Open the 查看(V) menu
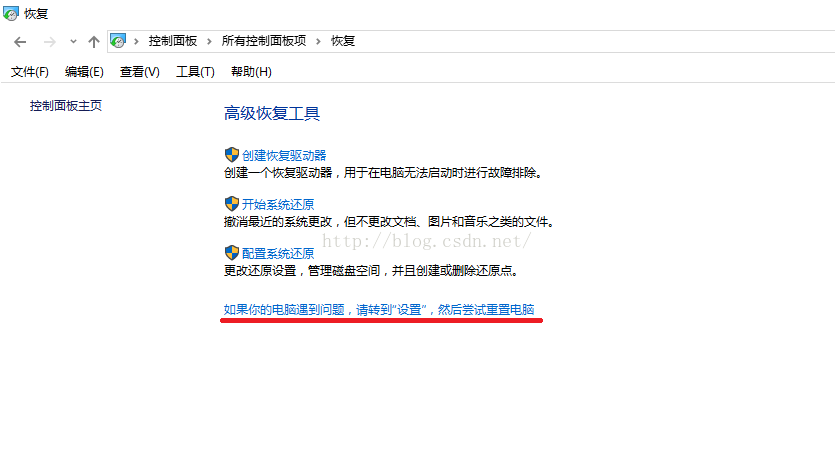This screenshot has height=460, width=835. [x=140, y=72]
